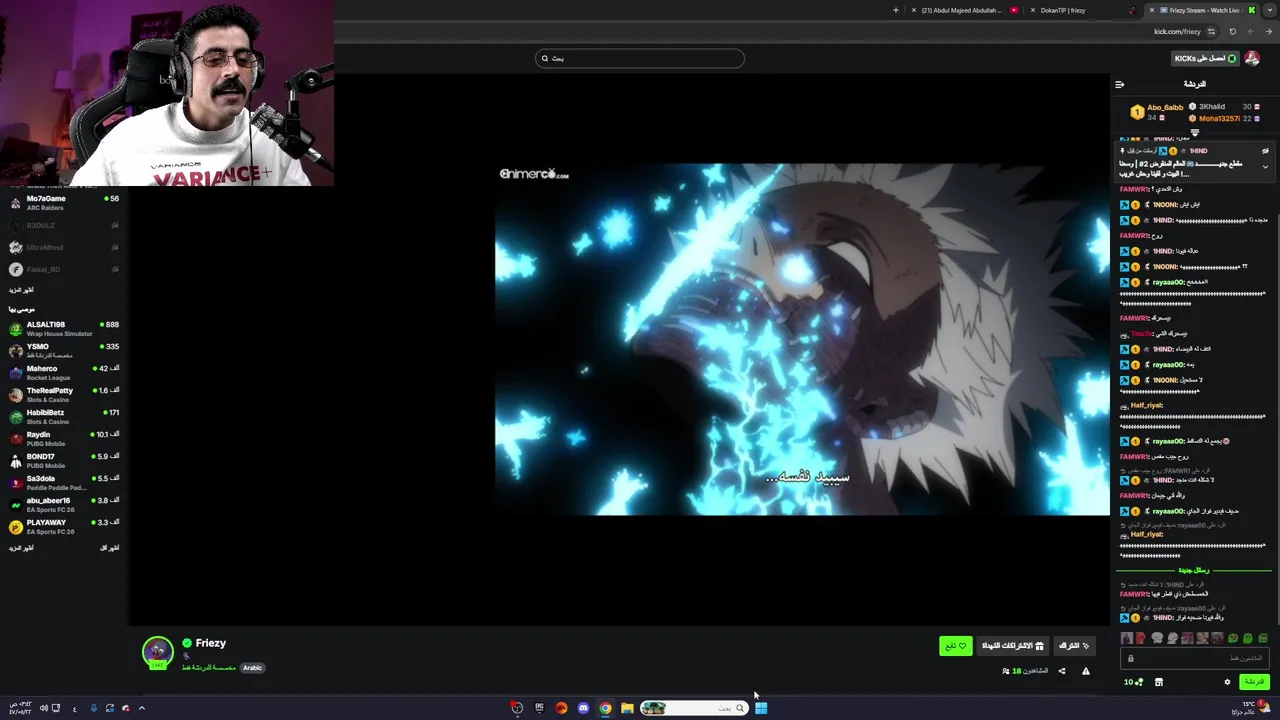
Task: Click the Get KICKs button
Action: click(1205, 58)
